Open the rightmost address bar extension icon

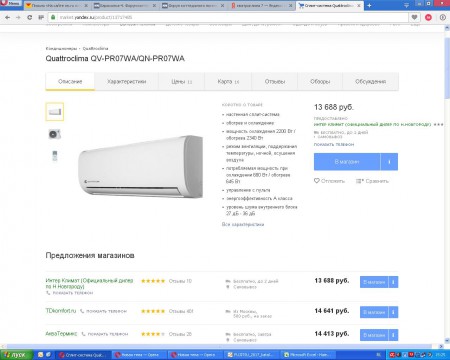[443, 17]
